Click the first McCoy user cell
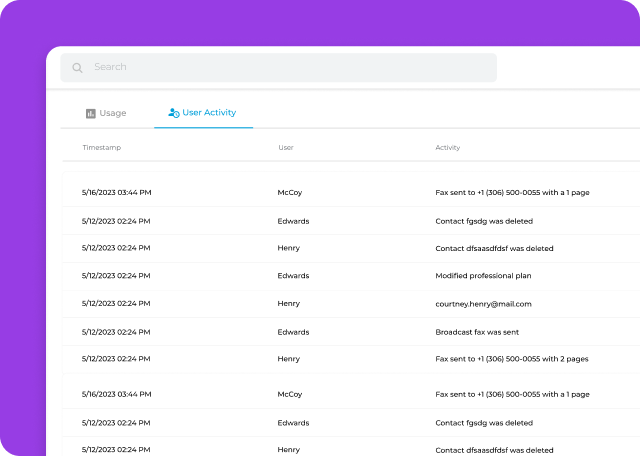Screen dimensions: 640x458 point(290,192)
